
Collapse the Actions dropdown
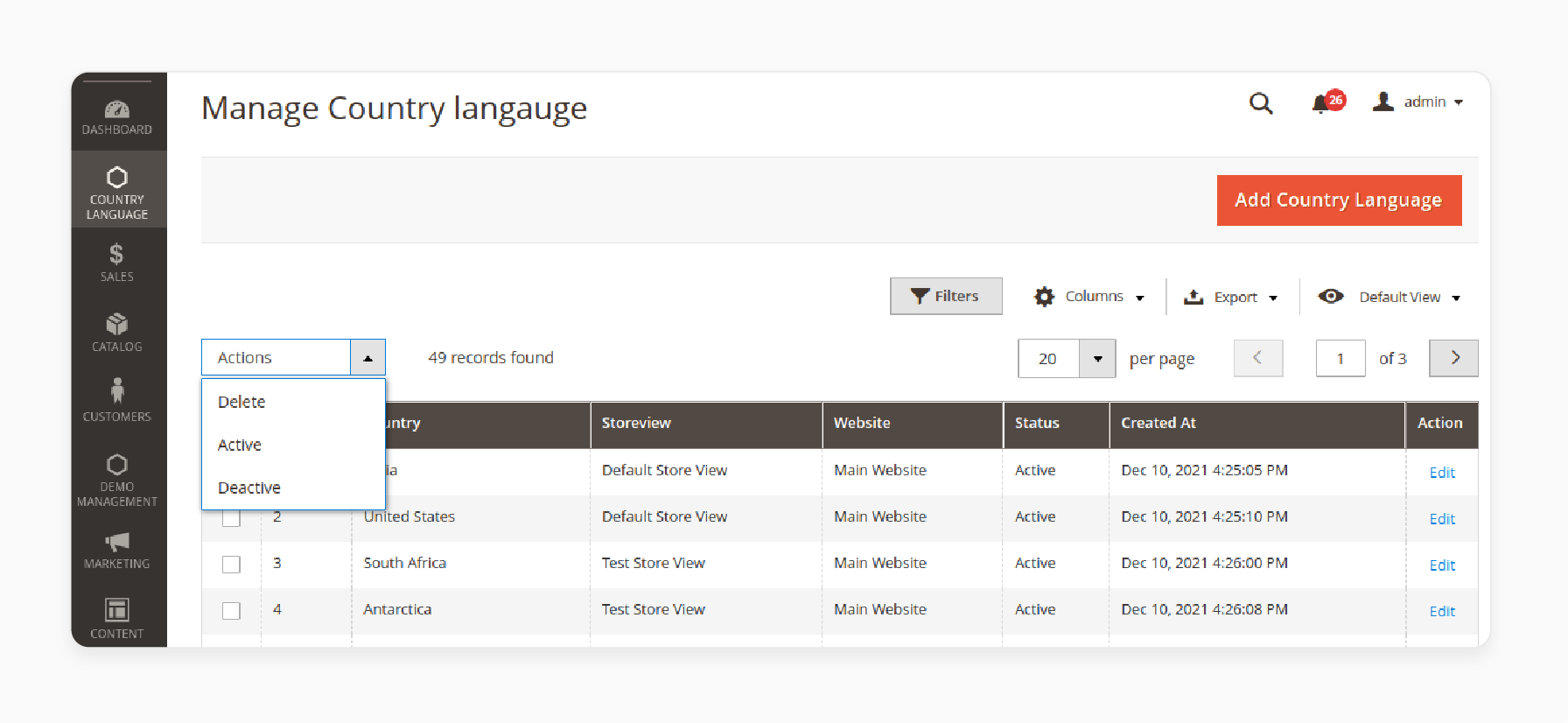(367, 358)
